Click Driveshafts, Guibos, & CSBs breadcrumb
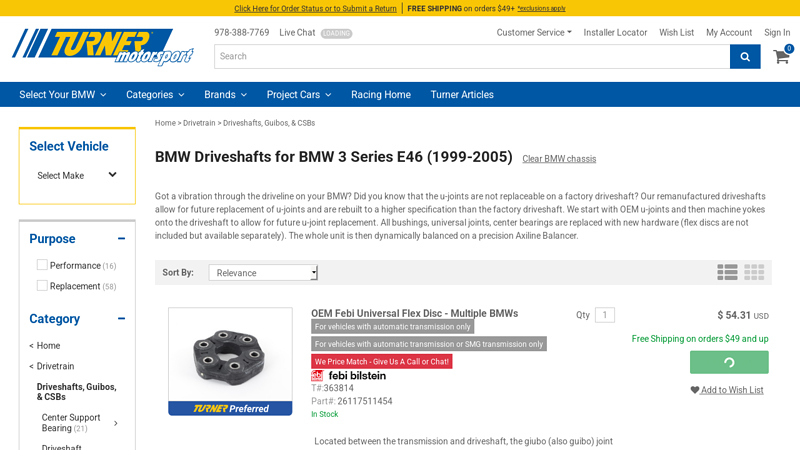Screen dimensions: 800x450 point(269,123)
